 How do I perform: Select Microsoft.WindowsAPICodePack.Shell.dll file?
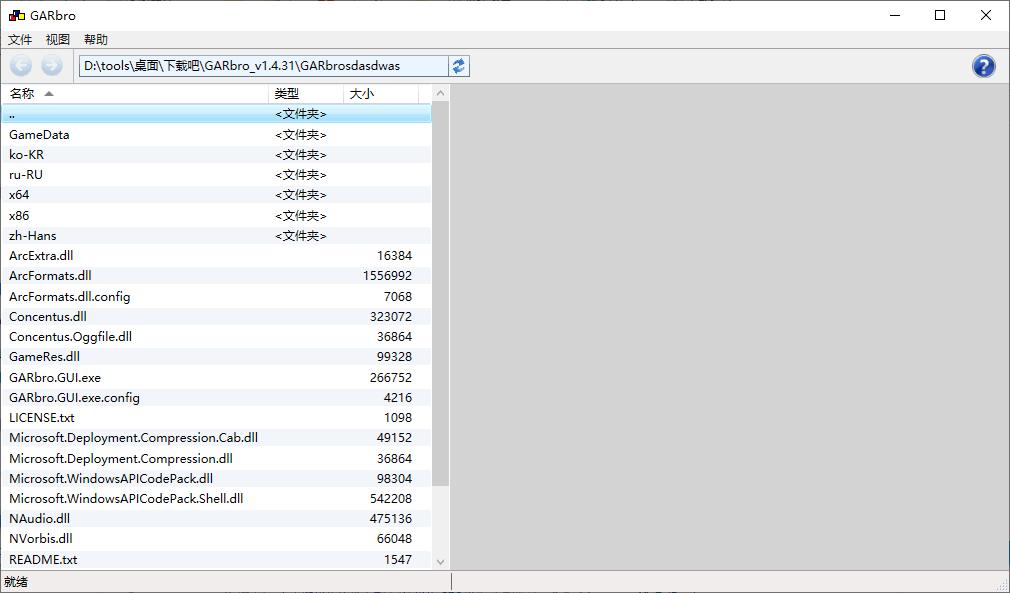216,498
